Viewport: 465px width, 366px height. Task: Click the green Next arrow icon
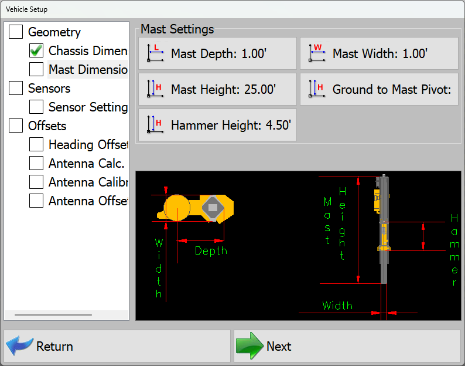click(x=249, y=346)
